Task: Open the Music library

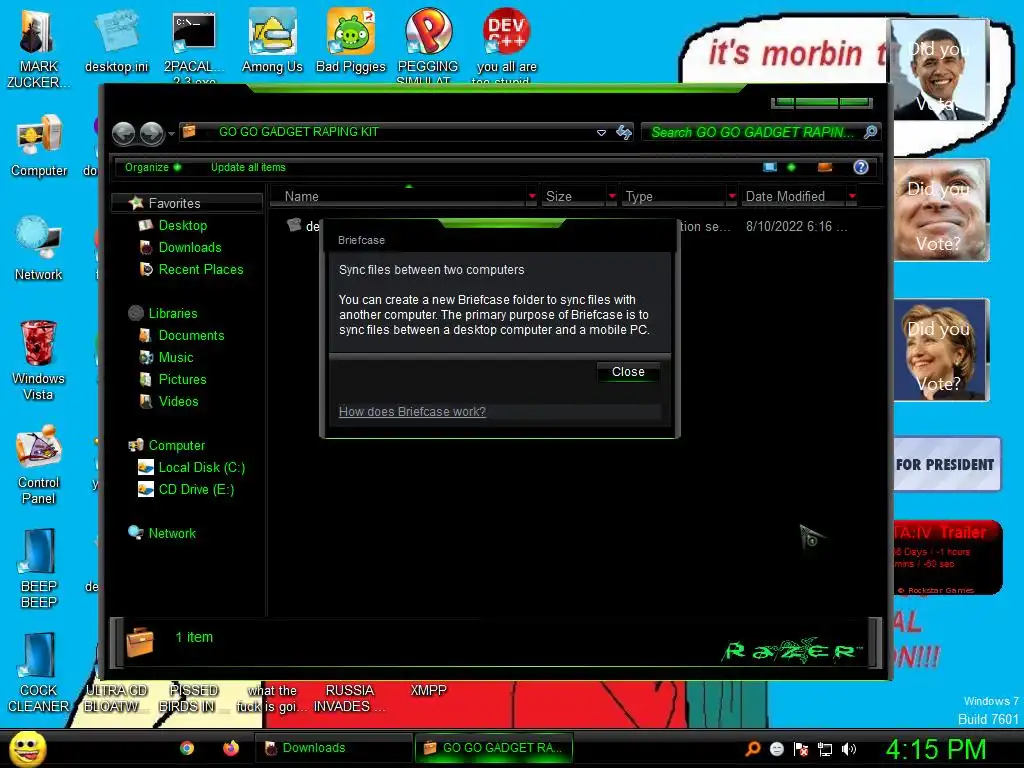Action: [x=175, y=358]
